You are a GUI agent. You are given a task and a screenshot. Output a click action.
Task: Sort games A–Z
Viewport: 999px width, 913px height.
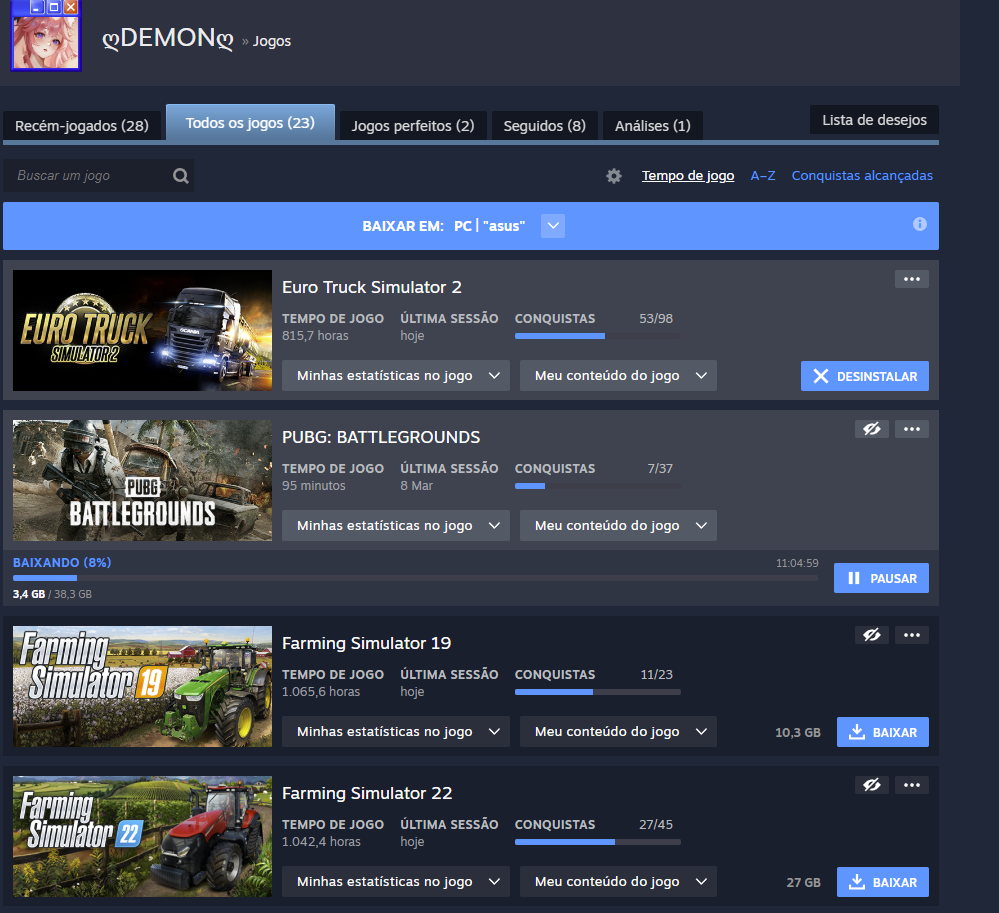point(763,175)
